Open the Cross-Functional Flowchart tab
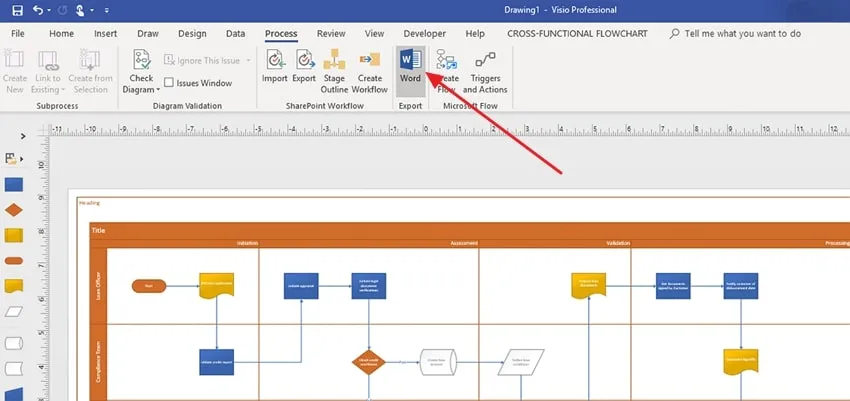Image resolution: width=850 pixels, height=401 pixels. coord(577,34)
